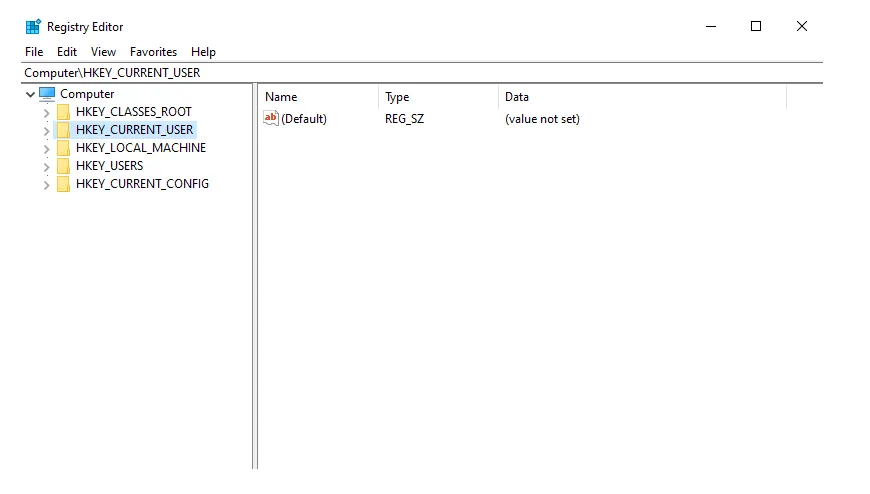Sort values by the Name column header
The image size is (870, 494).
[x=320, y=97]
